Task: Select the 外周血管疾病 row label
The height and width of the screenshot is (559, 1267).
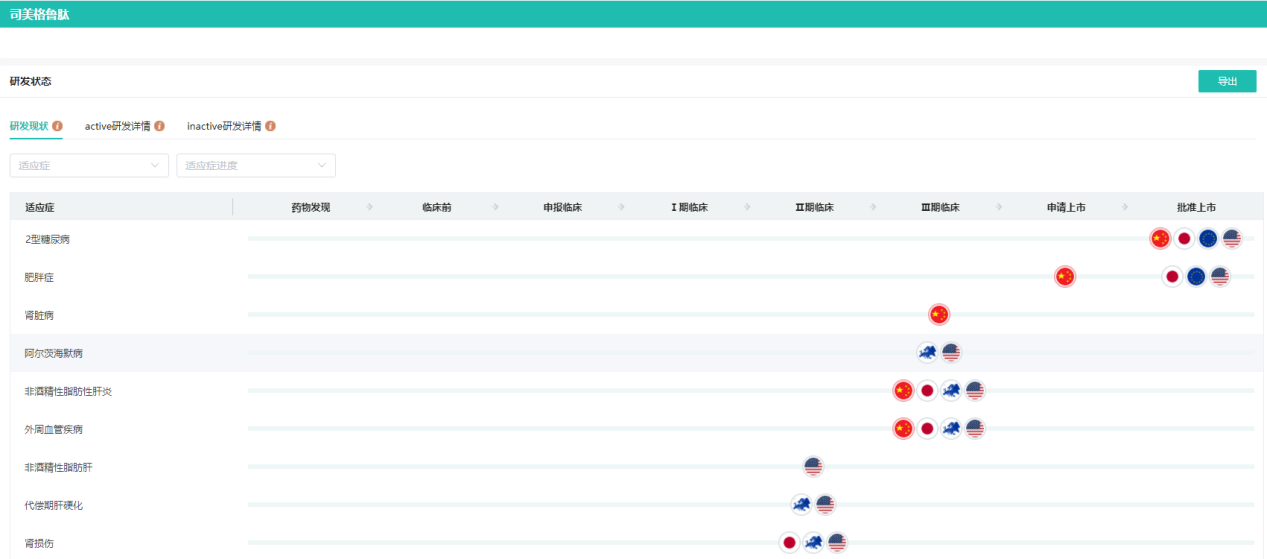Action: [x=54, y=429]
